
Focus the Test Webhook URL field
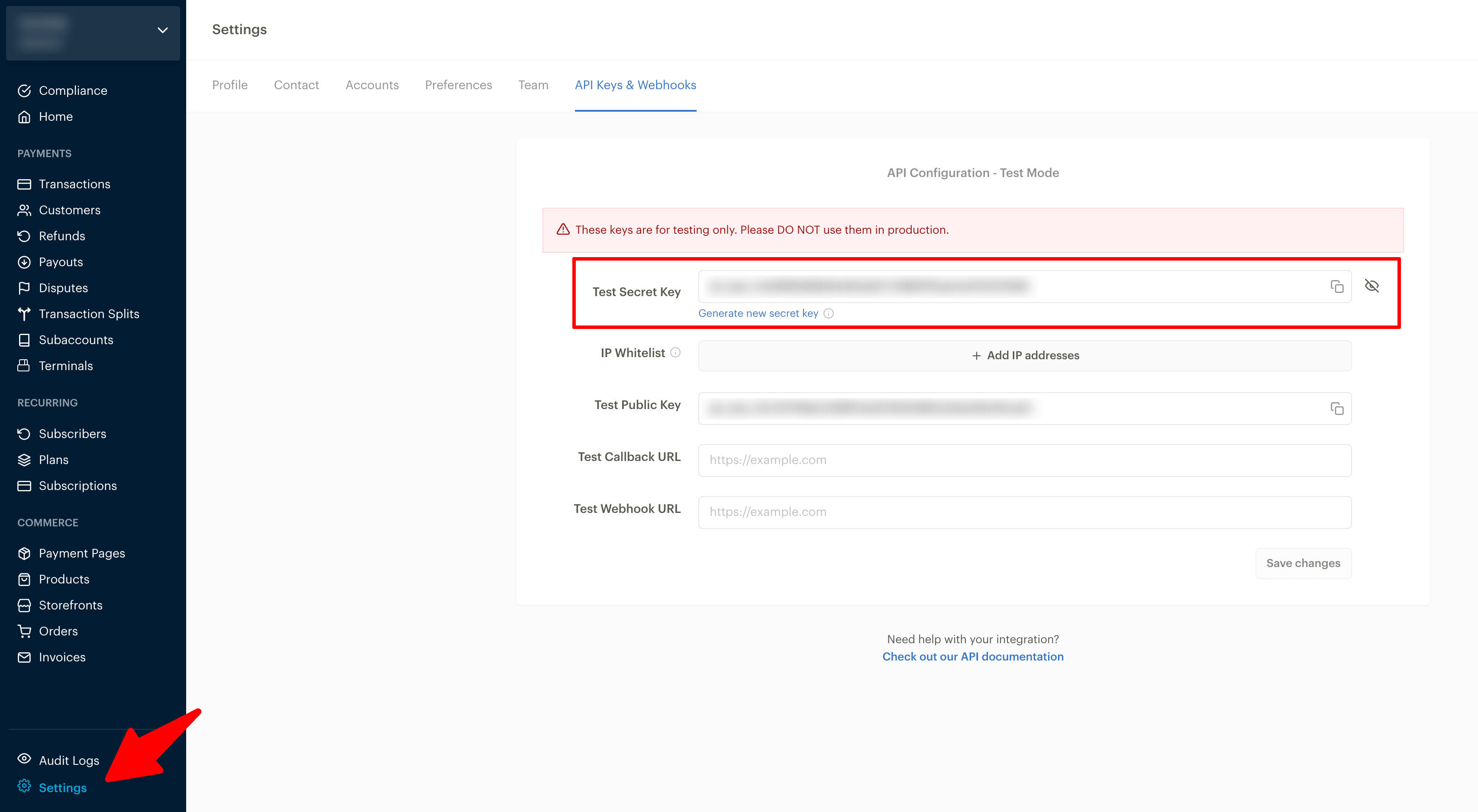1025,512
